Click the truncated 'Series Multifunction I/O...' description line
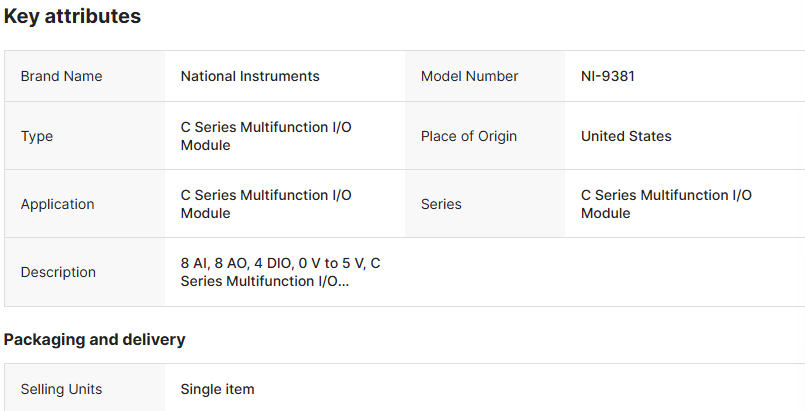 click(x=265, y=282)
